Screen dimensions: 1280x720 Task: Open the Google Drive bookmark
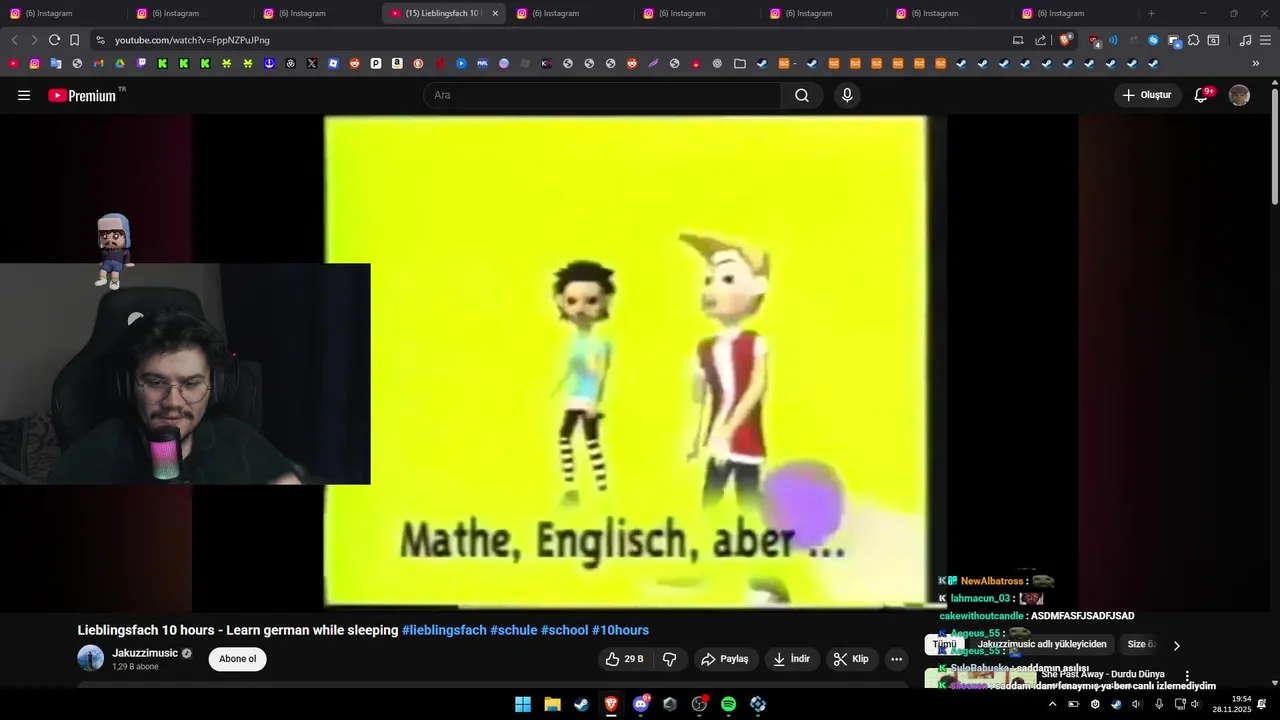(120, 63)
